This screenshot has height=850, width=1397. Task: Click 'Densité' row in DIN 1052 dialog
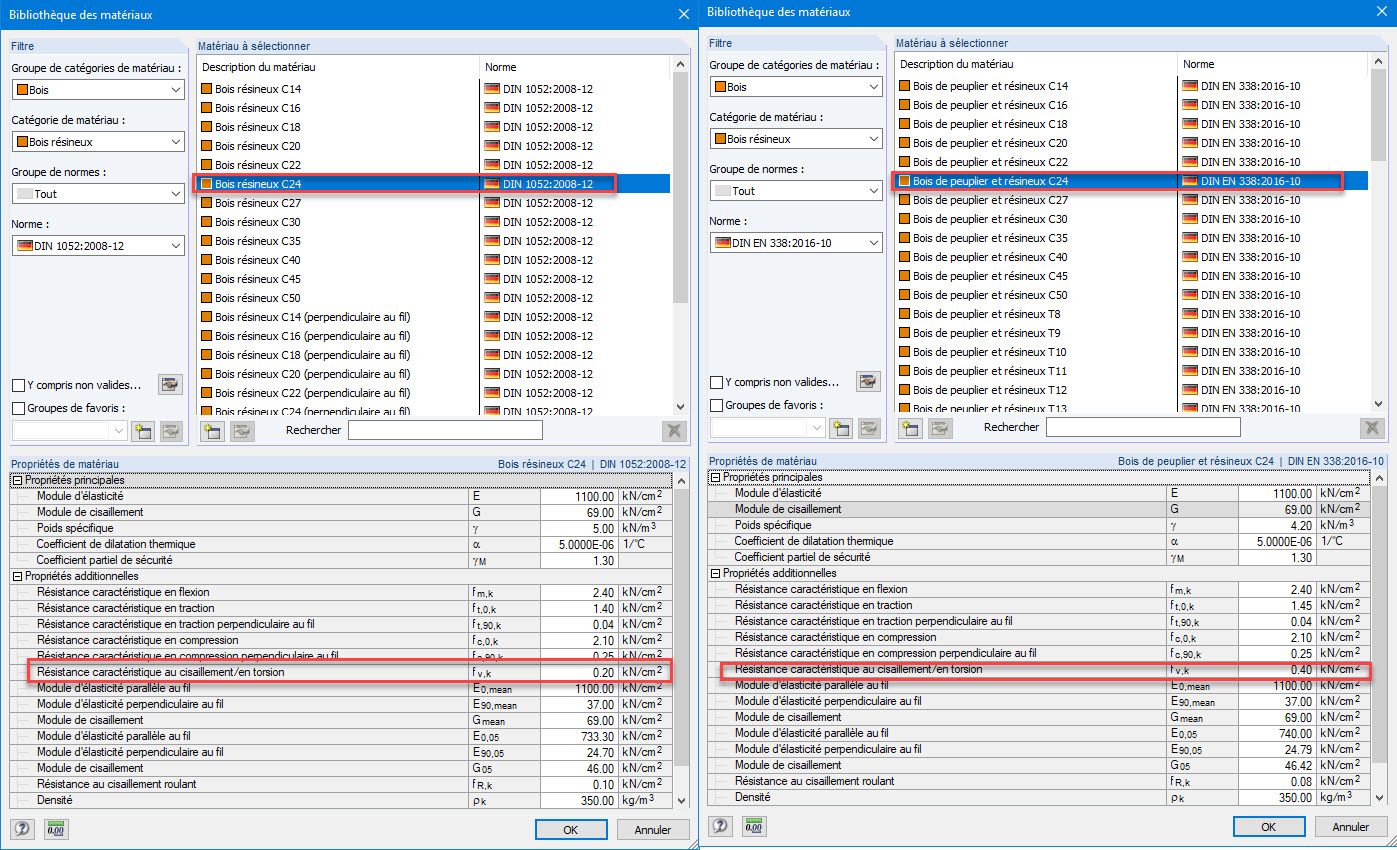coord(342,800)
